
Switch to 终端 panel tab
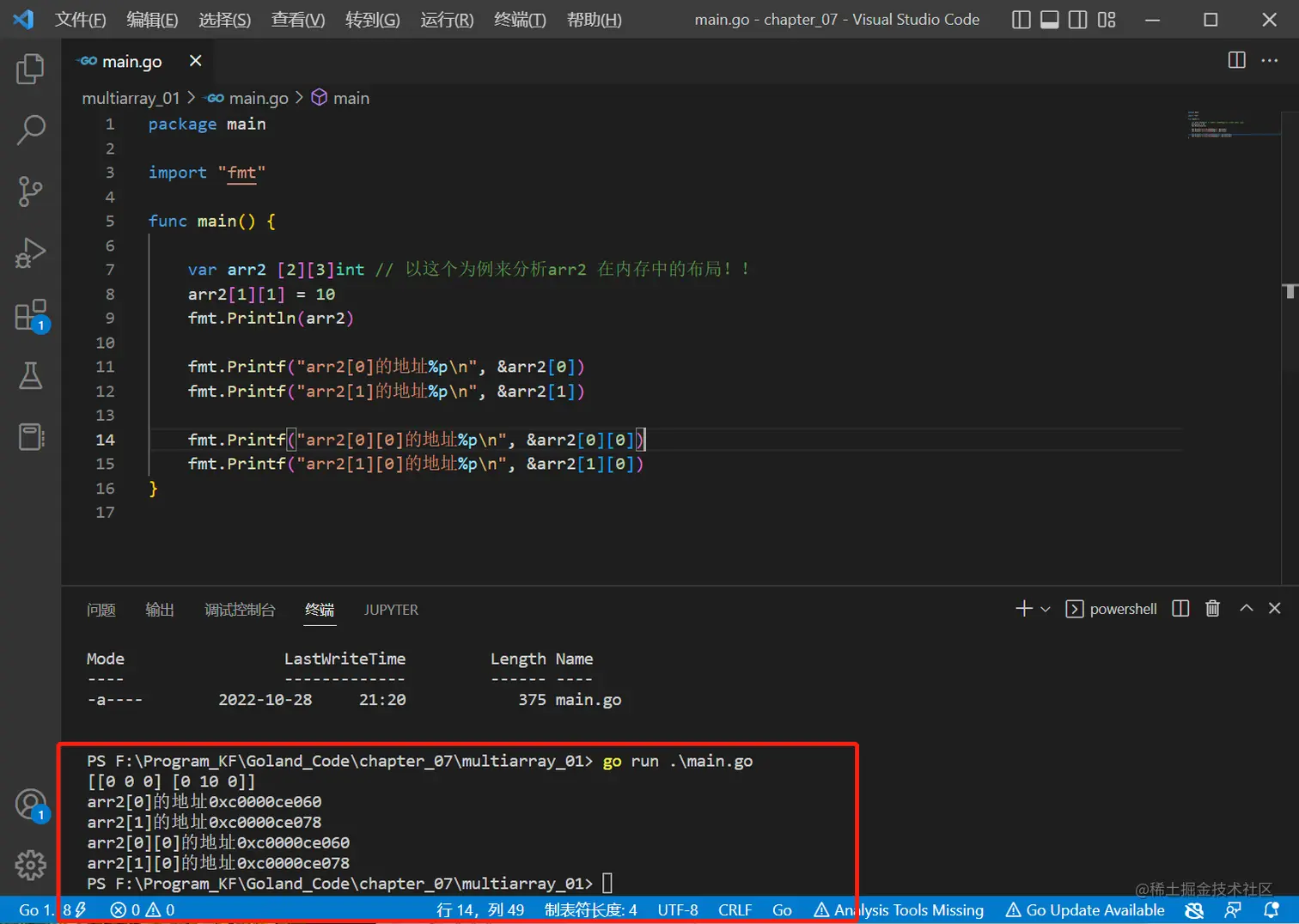[x=320, y=610]
